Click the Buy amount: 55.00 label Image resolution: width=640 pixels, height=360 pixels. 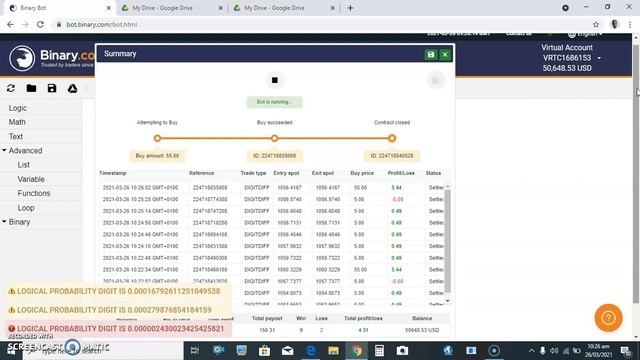tap(157, 156)
